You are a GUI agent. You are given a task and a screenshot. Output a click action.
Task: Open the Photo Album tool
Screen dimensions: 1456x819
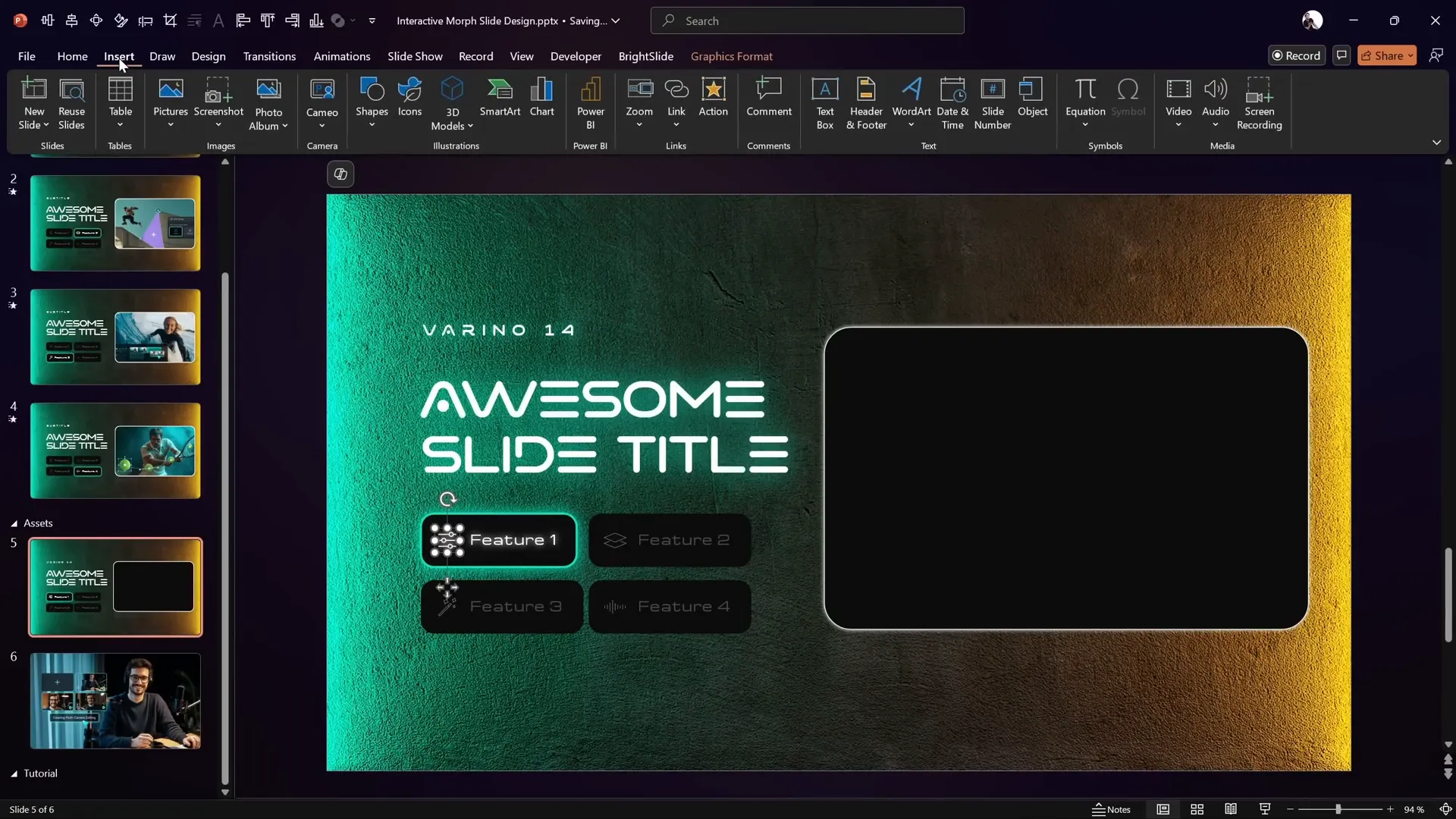(268, 105)
